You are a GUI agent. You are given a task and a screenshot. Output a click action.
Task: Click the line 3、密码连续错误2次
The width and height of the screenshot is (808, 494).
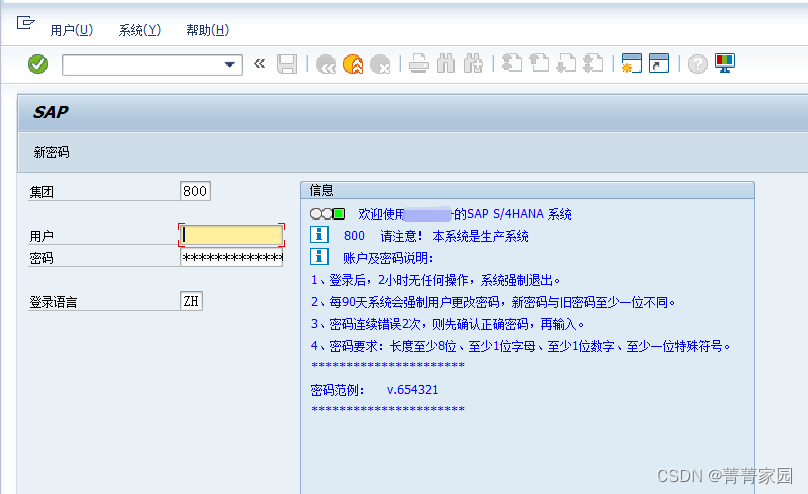click(x=448, y=324)
